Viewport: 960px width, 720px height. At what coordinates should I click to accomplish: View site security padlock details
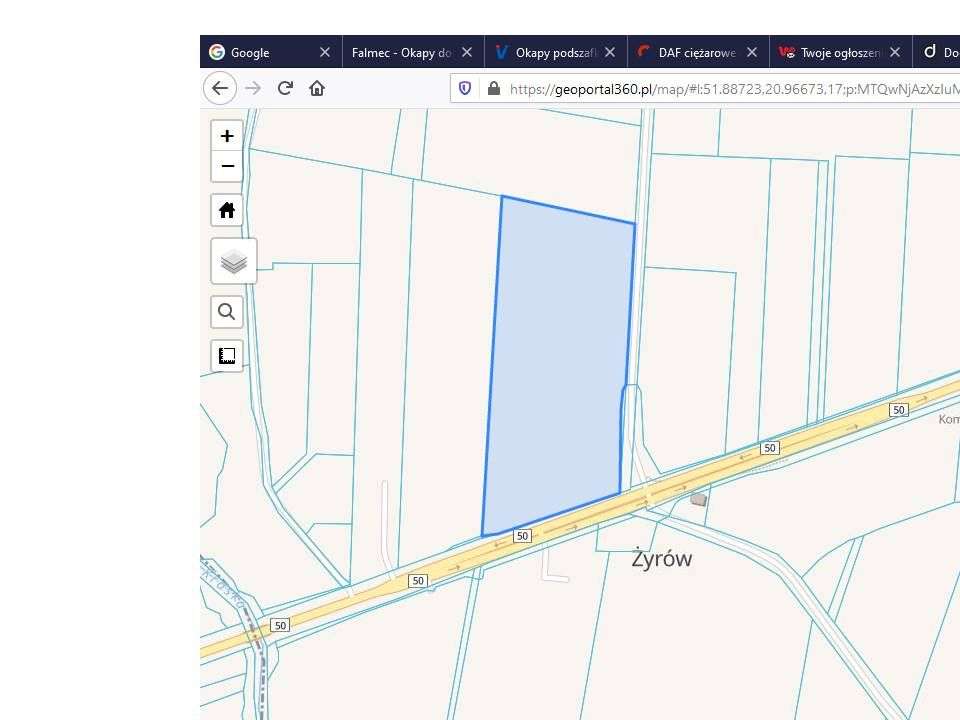[493, 89]
